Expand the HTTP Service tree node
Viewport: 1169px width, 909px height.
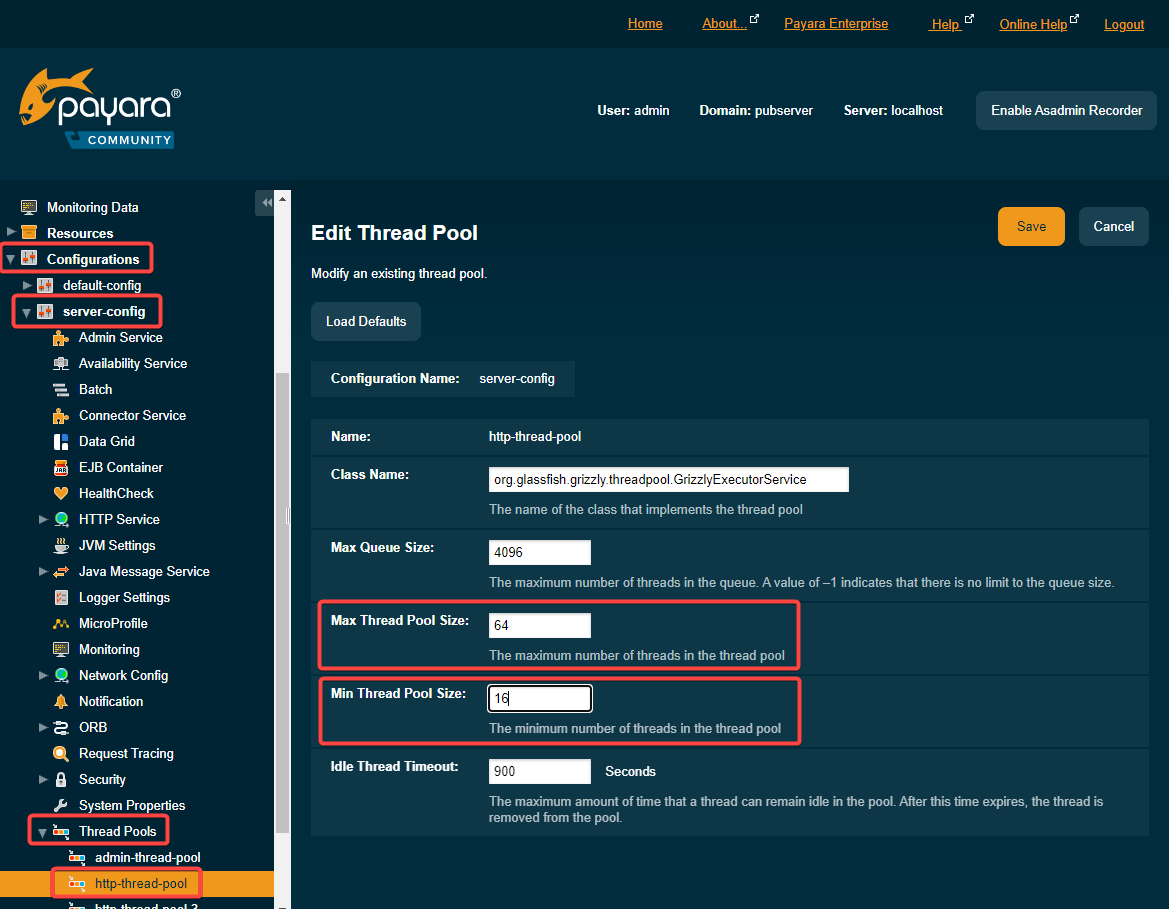coord(43,519)
